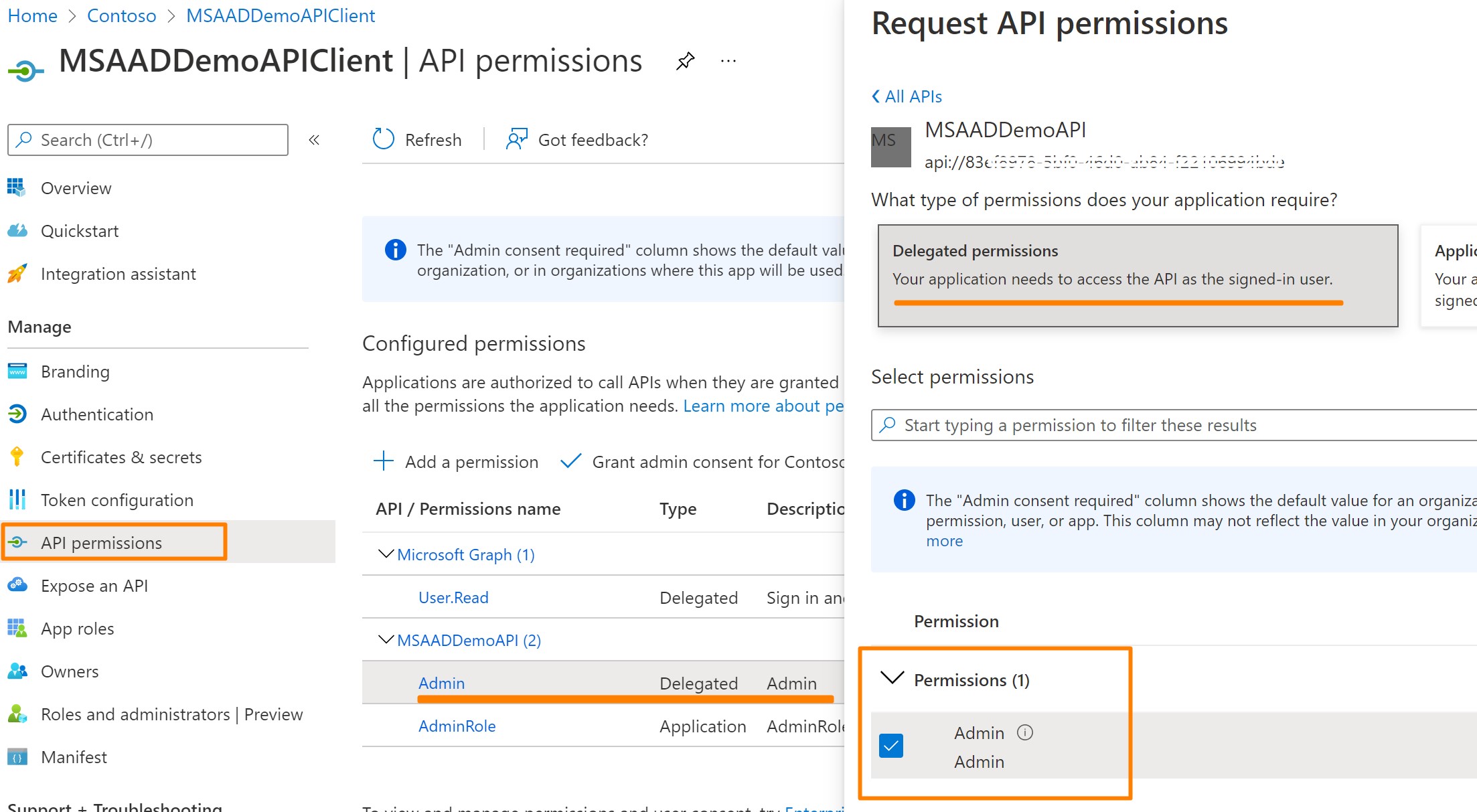
Task: Select the Delegated permissions card
Action: pyautogui.click(x=1138, y=276)
